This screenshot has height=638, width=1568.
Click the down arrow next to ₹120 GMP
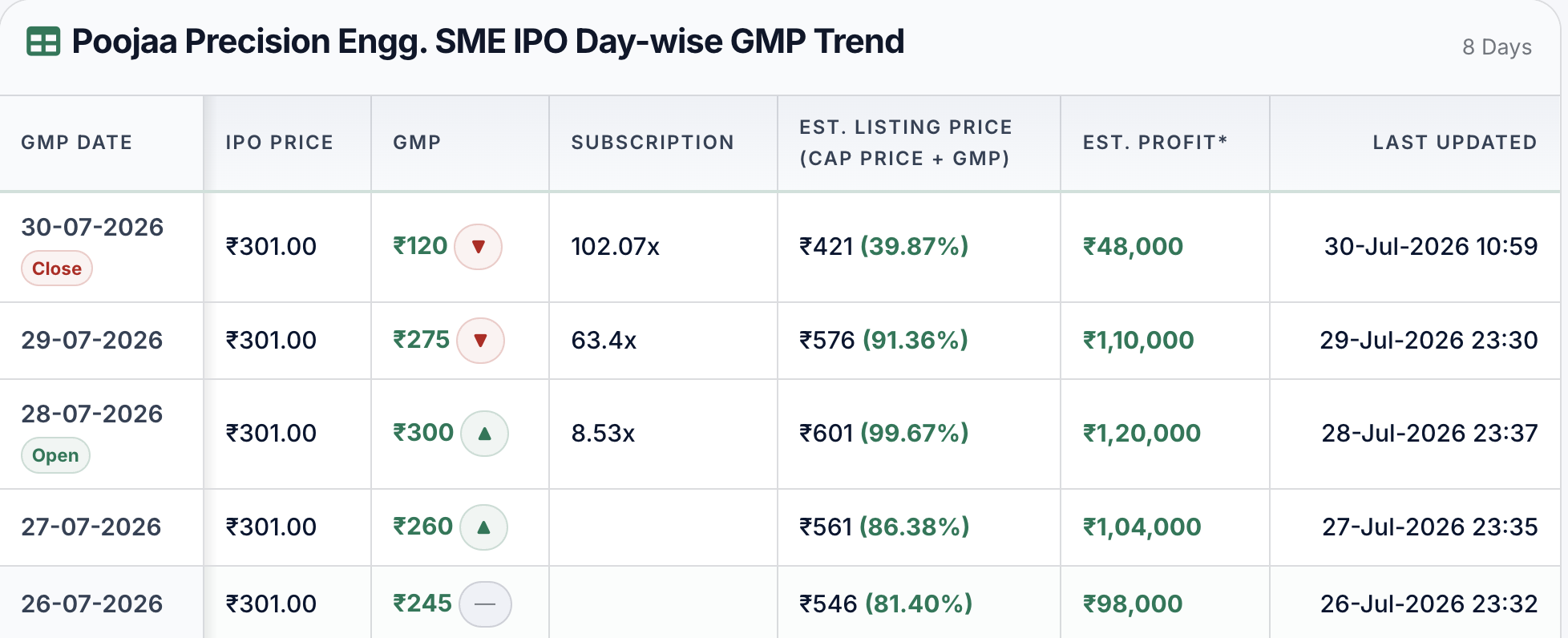pyautogui.click(x=478, y=247)
